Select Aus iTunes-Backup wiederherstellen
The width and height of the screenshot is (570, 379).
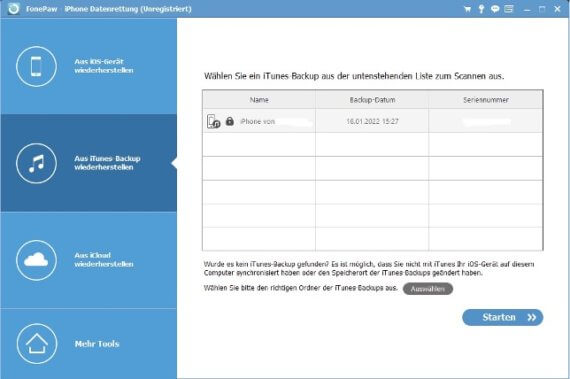pos(89,163)
